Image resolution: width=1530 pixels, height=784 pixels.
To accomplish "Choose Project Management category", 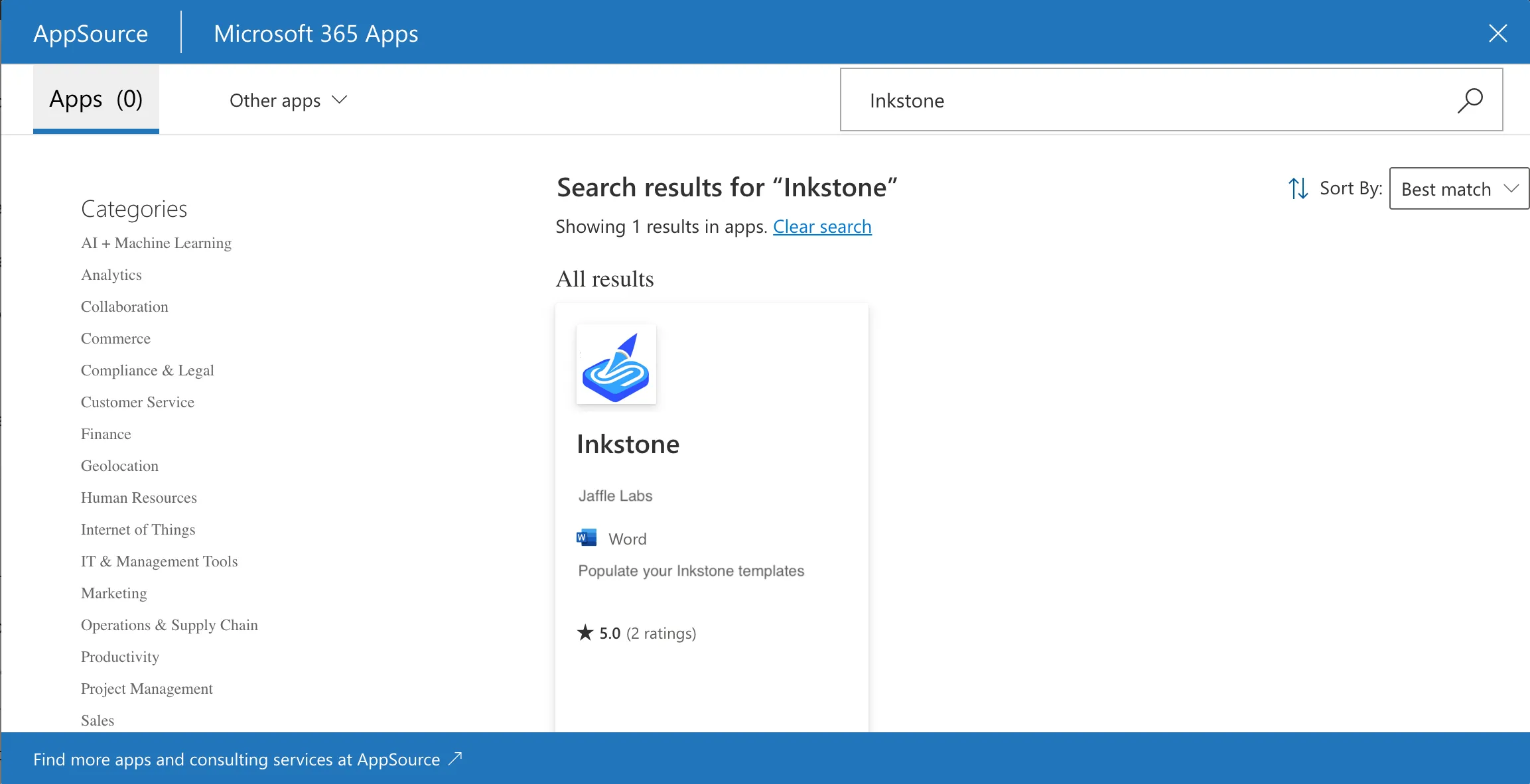I will tap(147, 688).
